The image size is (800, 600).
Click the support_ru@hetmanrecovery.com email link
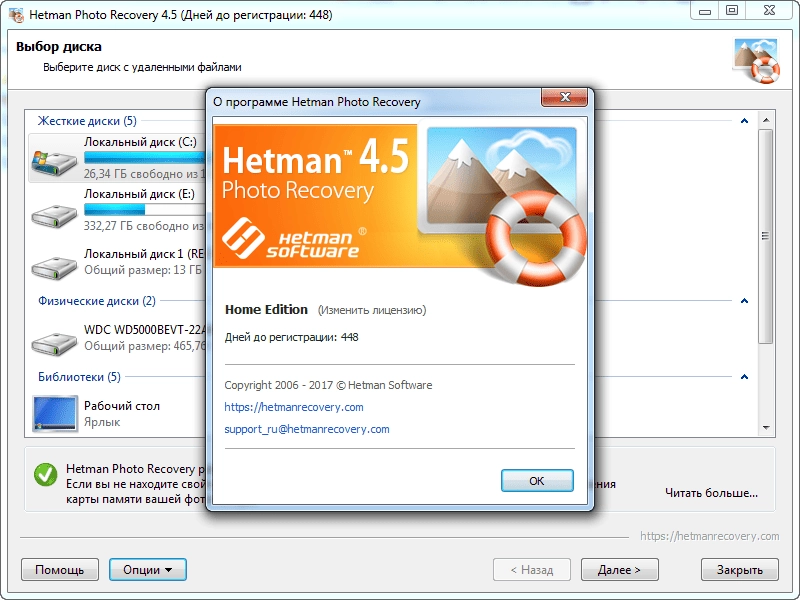point(307,429)
